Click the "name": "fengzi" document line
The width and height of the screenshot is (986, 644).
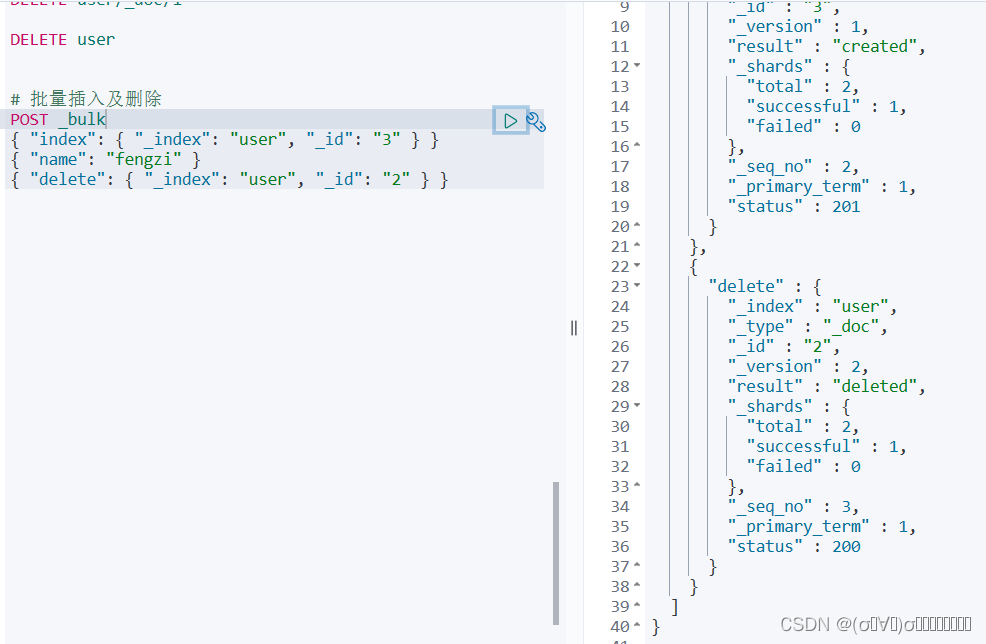coord(106,160)
